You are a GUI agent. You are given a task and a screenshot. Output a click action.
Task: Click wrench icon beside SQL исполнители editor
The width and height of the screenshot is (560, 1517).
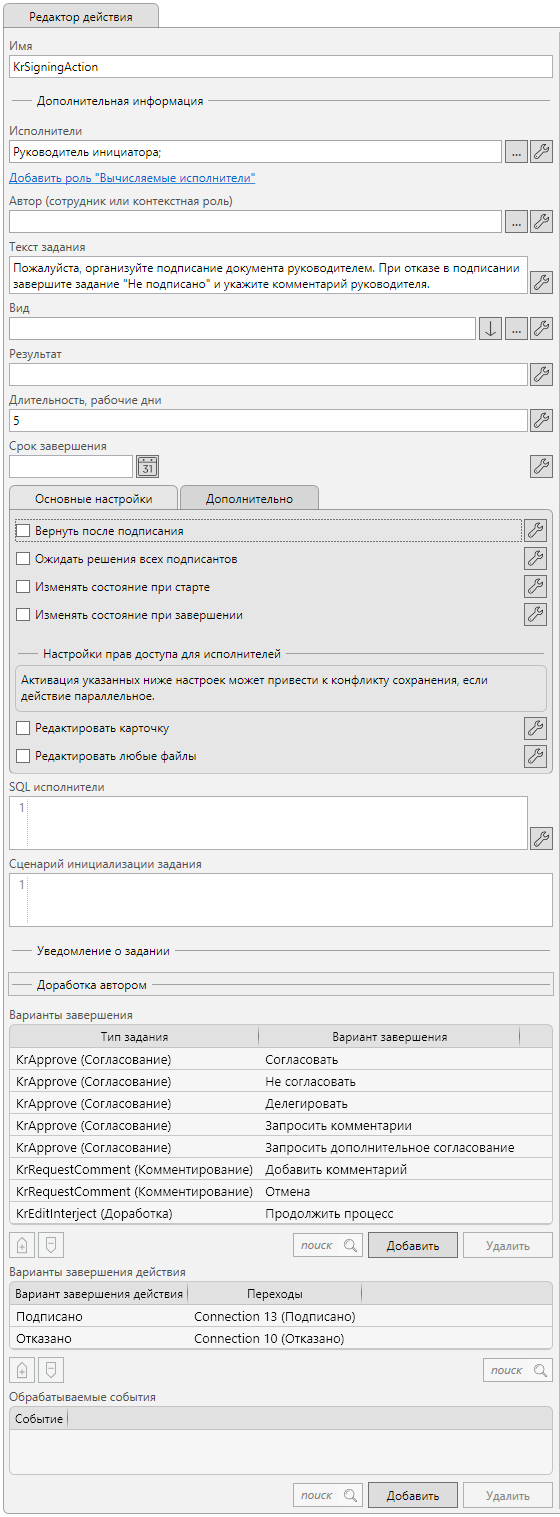click(541, 838)
